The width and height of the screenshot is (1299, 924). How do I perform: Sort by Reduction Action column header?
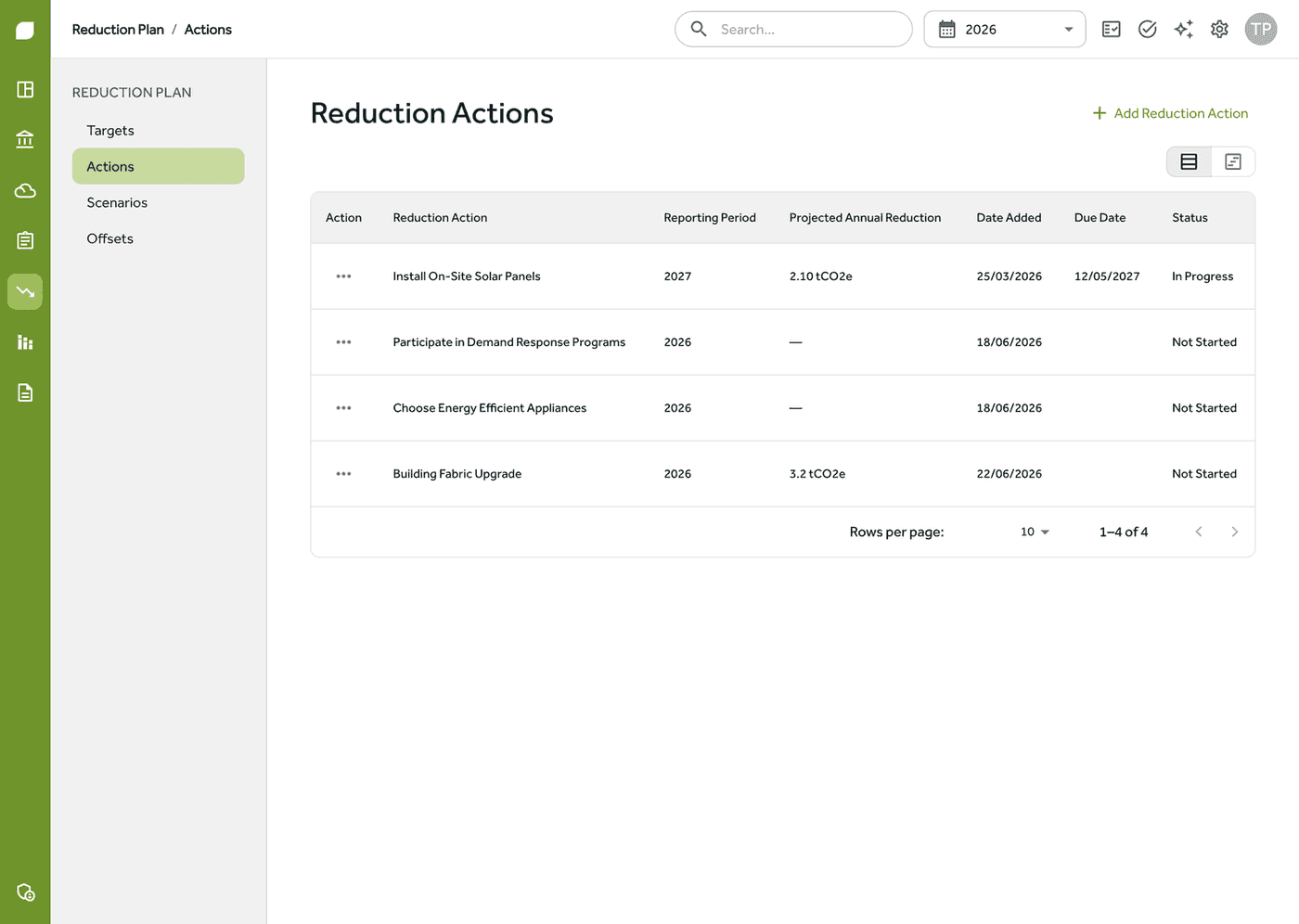tap(440, 218)
